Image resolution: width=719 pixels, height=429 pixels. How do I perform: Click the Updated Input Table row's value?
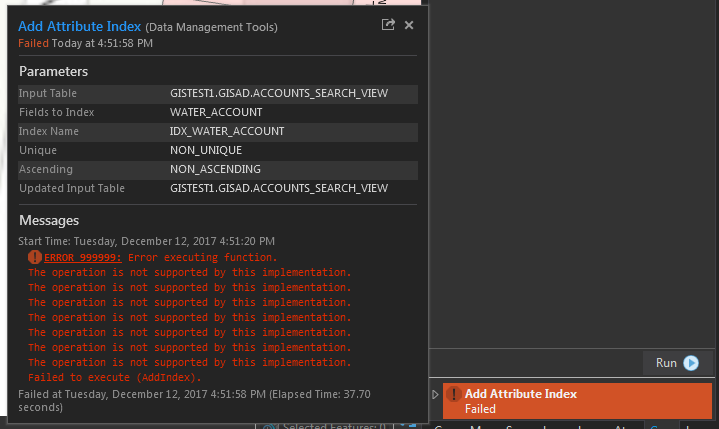pos(279,188)
